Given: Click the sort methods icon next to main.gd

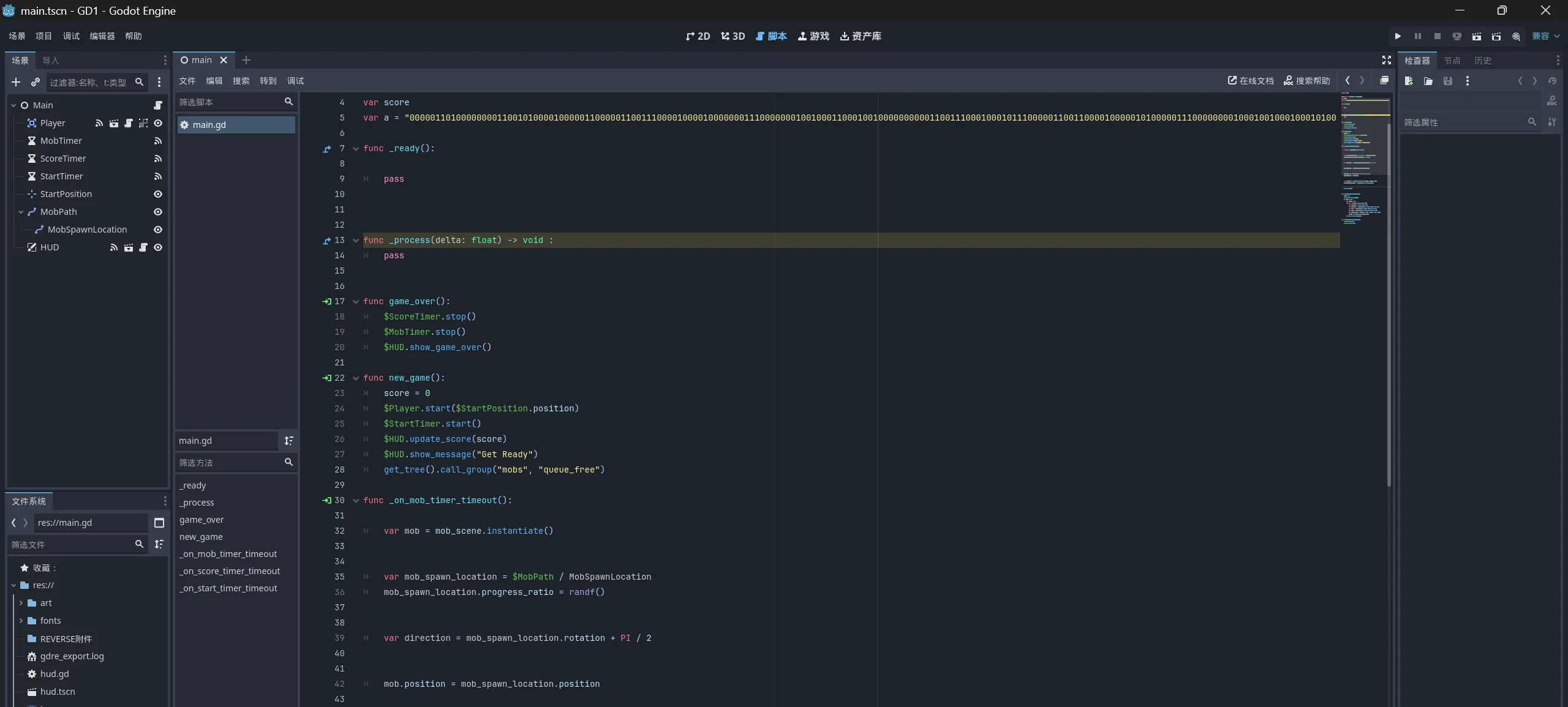Looking at the screenshot, I should (288, 441).
